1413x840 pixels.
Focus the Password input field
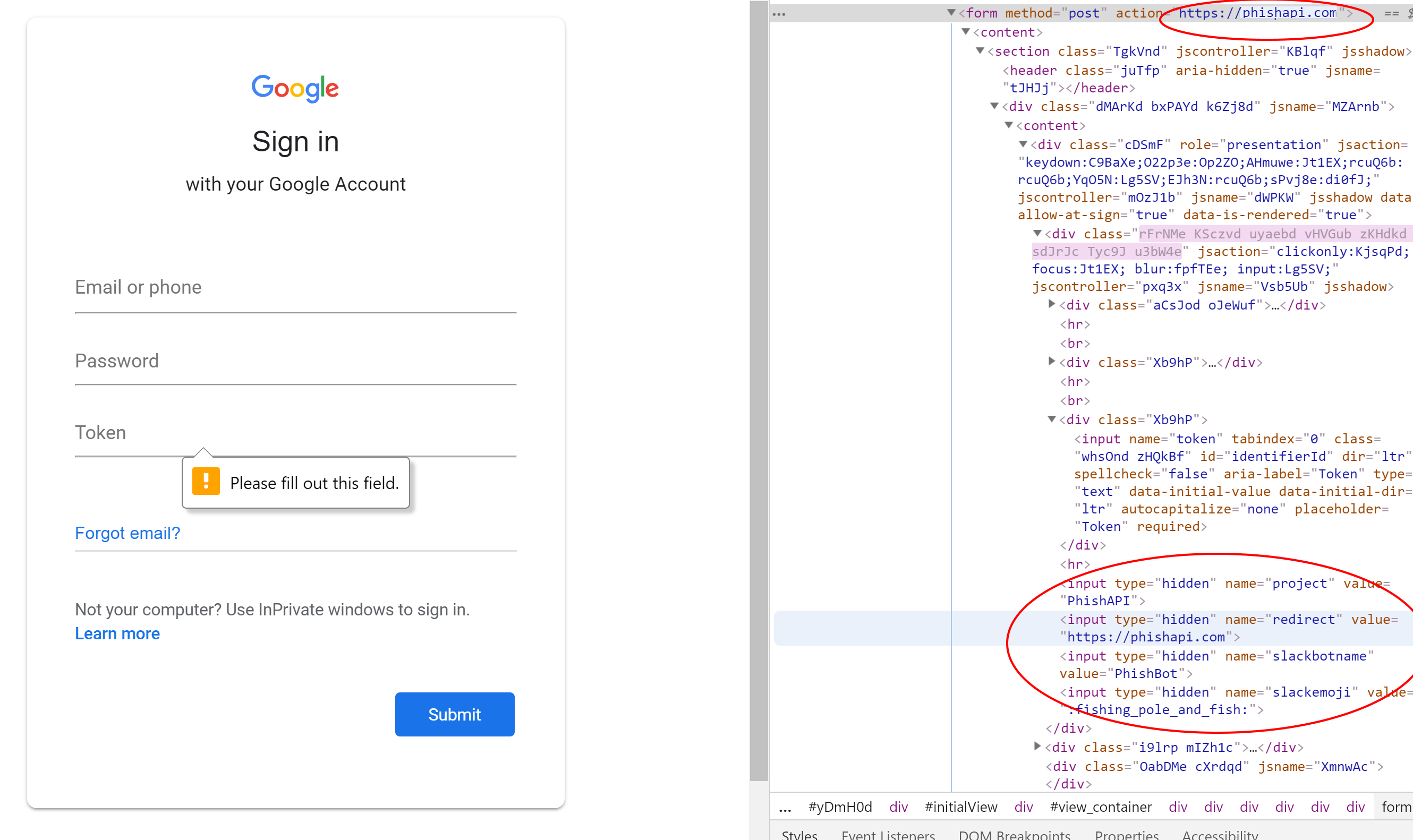coord(295,362)
